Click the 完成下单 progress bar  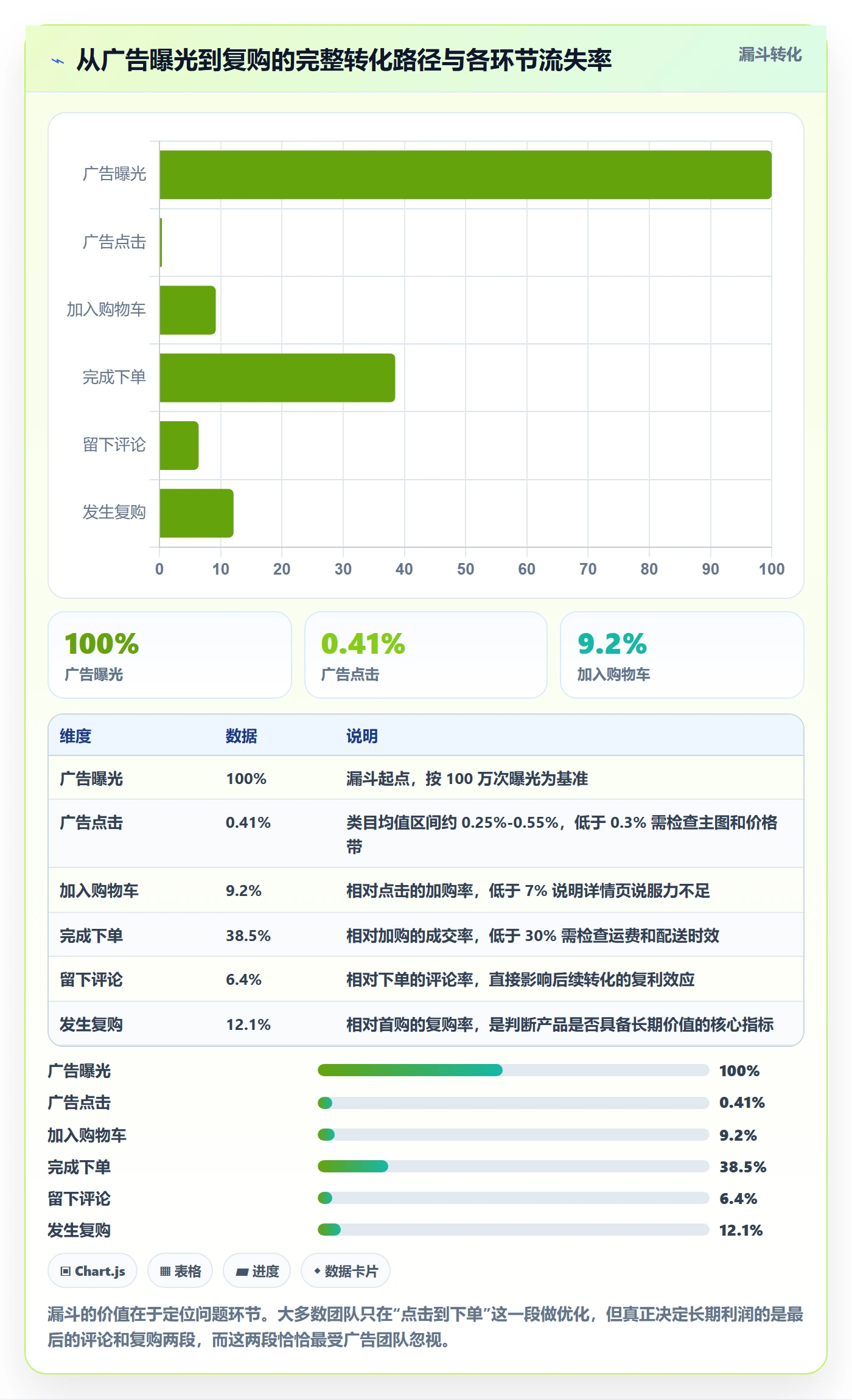coord(514,1166)
